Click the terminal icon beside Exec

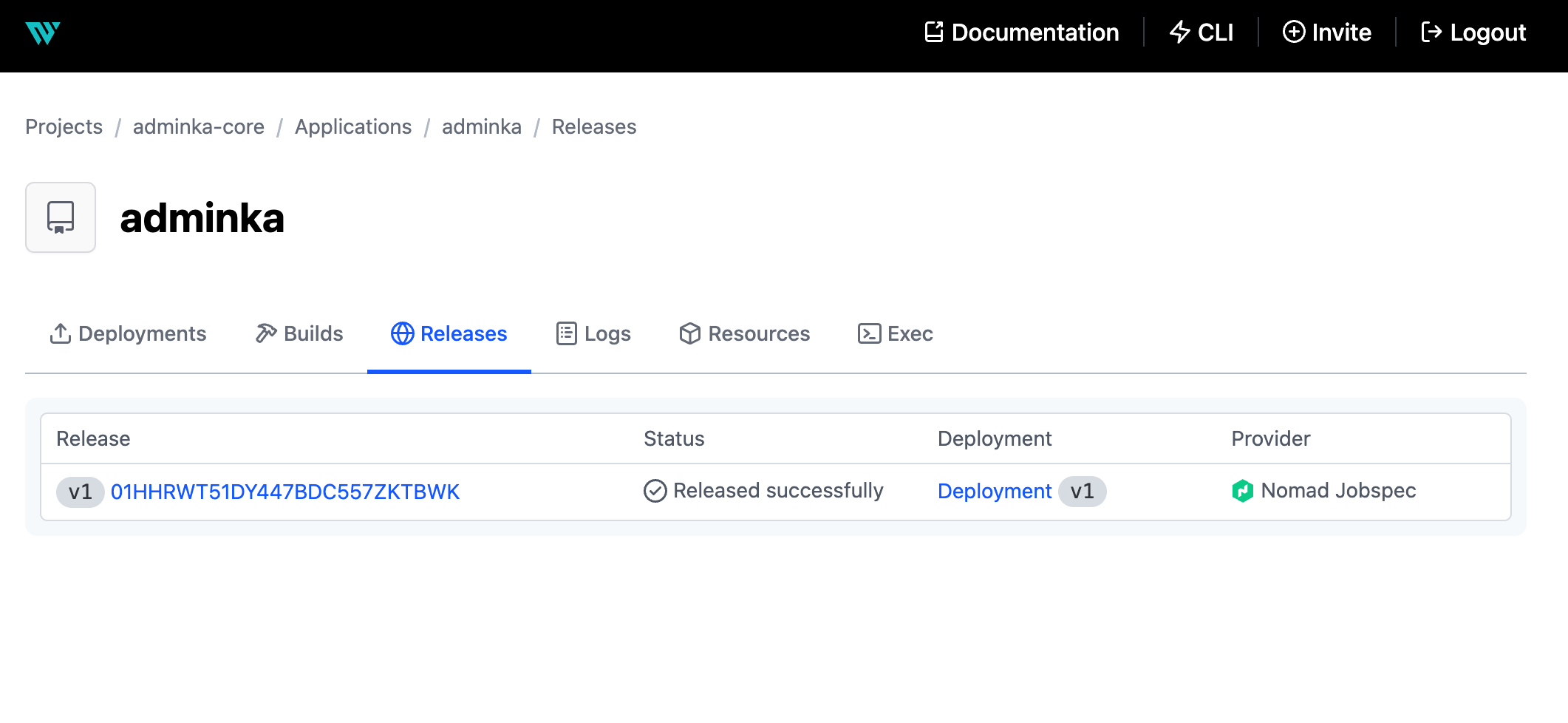pyautogui.click(x=869, y=334)
